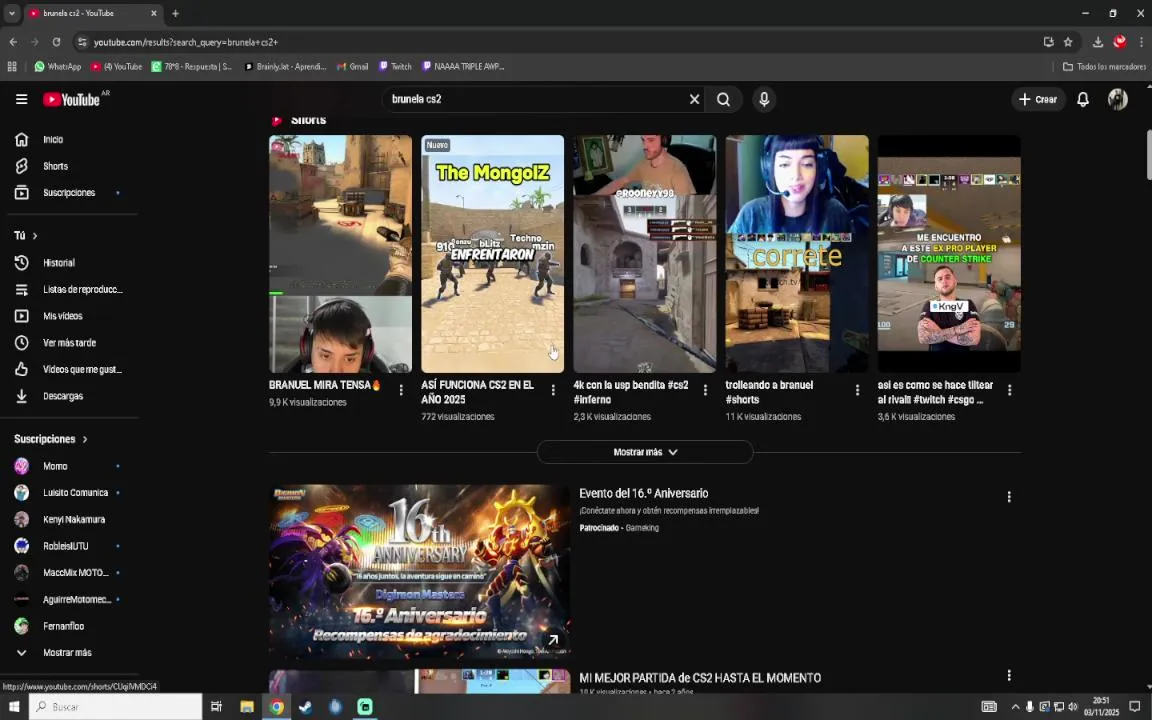Open the YouTube hamburger guide menu
This screenshot has width=1152, height=720.
(x=21, y=99)
